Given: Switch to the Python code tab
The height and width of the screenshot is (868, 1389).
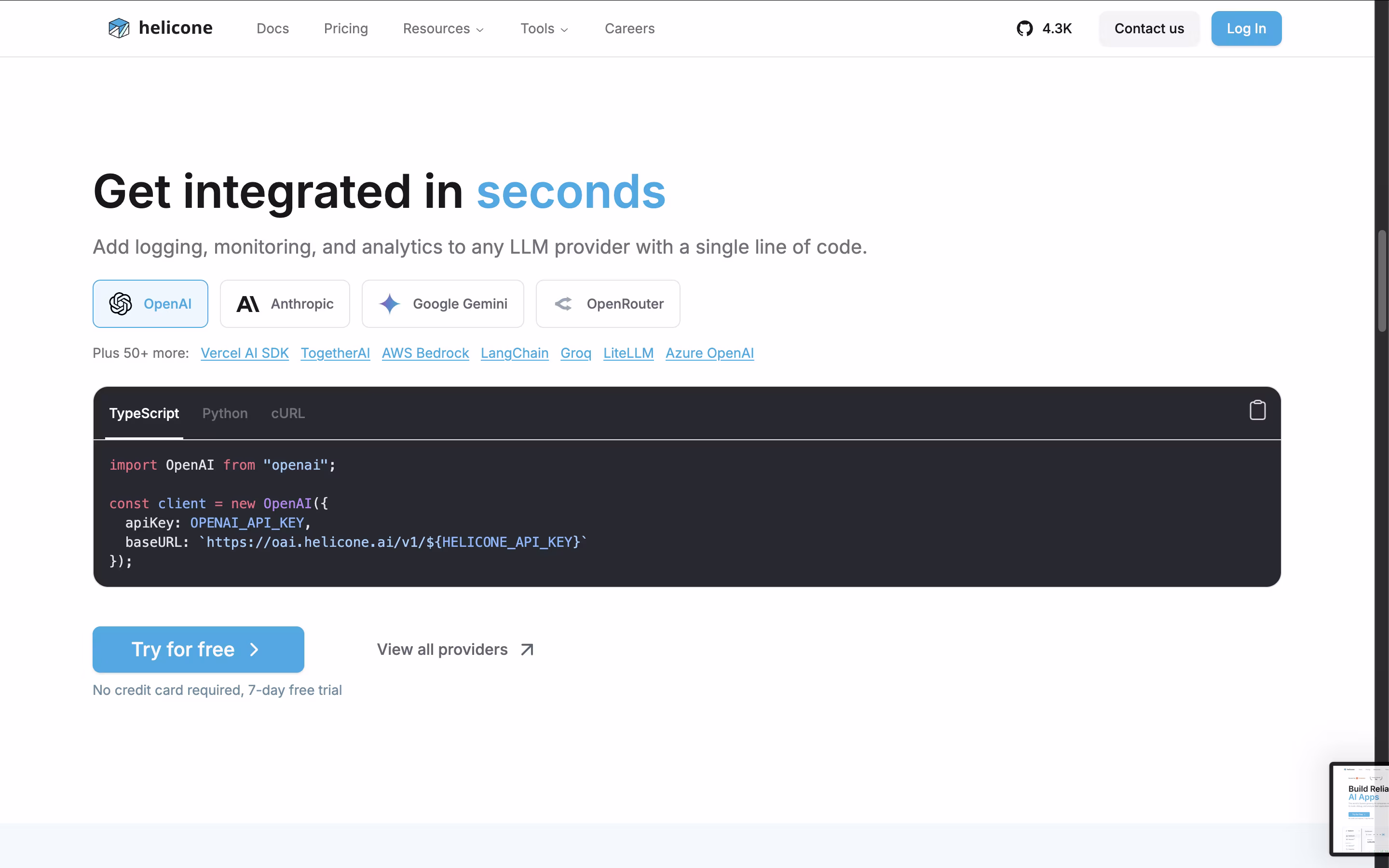Looking at the screenshot, I should pyautogui.click(x=225, y=413).
